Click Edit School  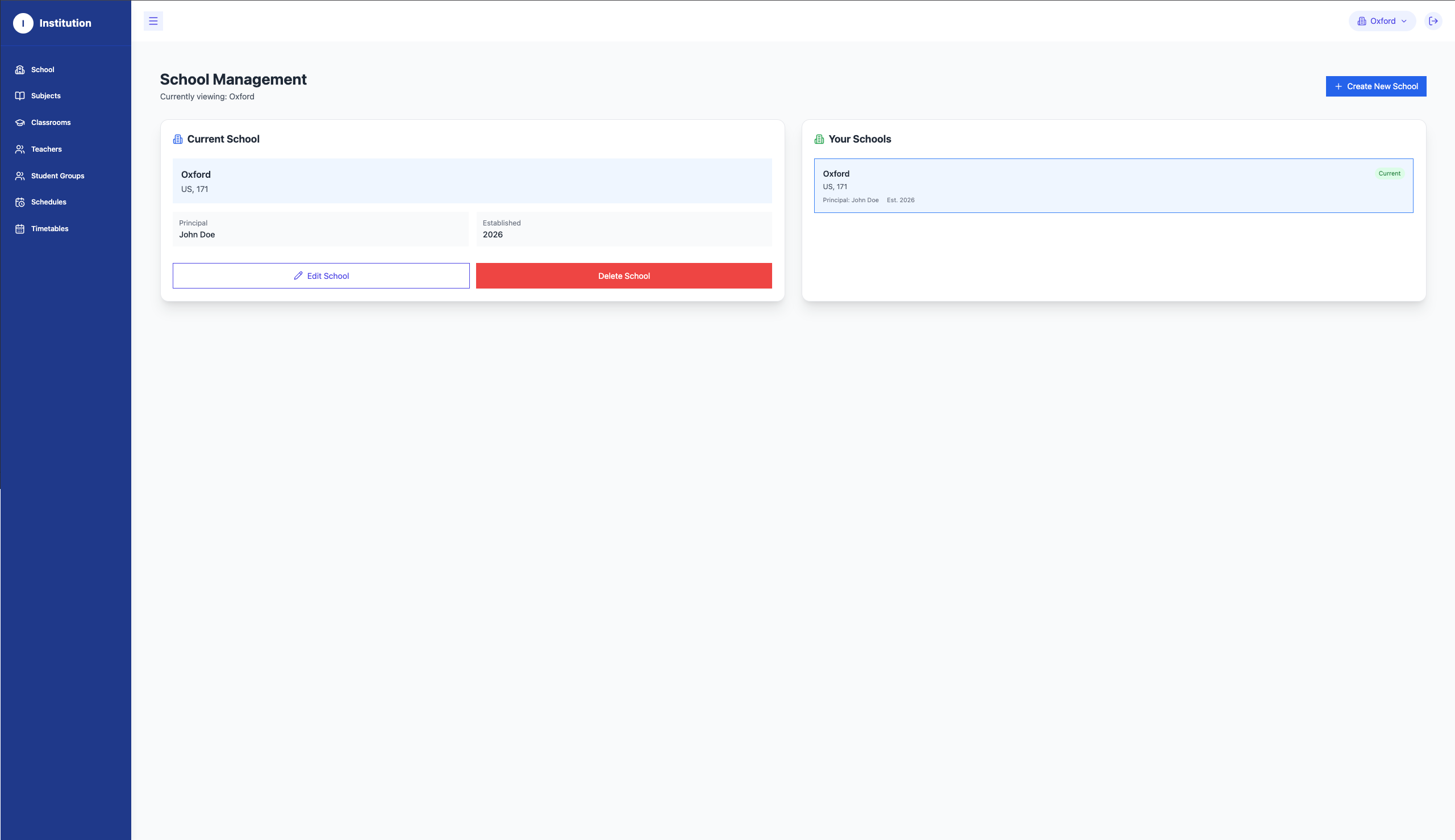(x=321, y=276)
